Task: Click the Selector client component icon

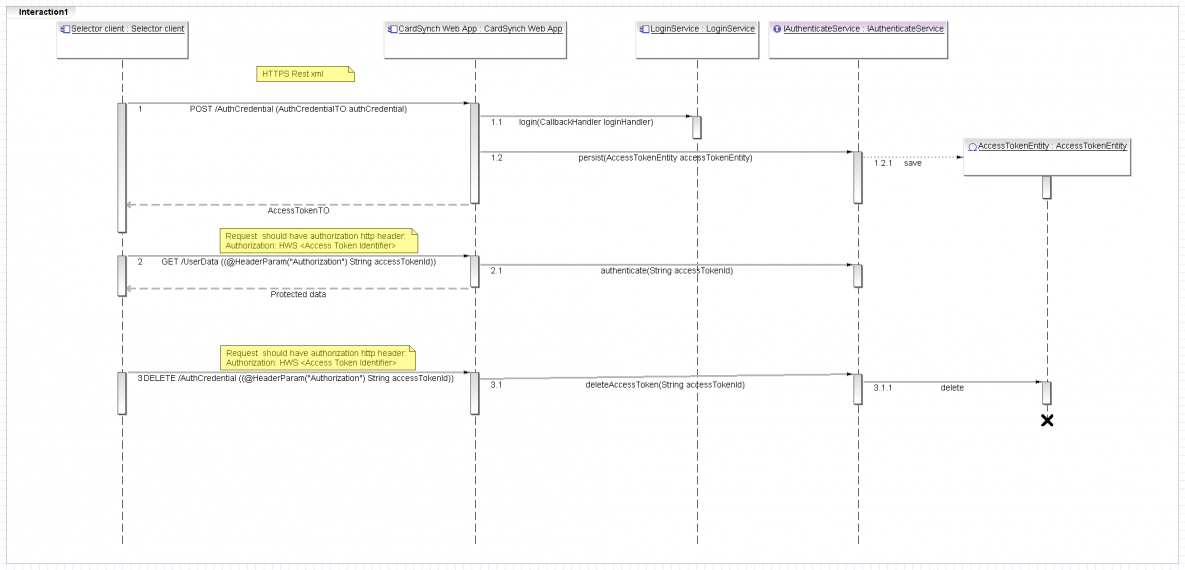Action: pos(66,29)
